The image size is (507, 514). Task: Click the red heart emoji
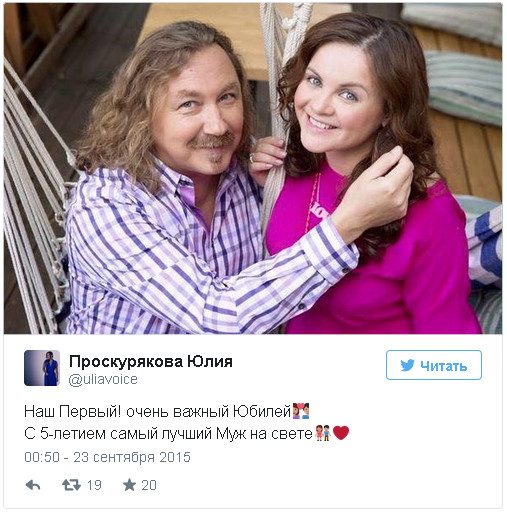coord(341,433)
